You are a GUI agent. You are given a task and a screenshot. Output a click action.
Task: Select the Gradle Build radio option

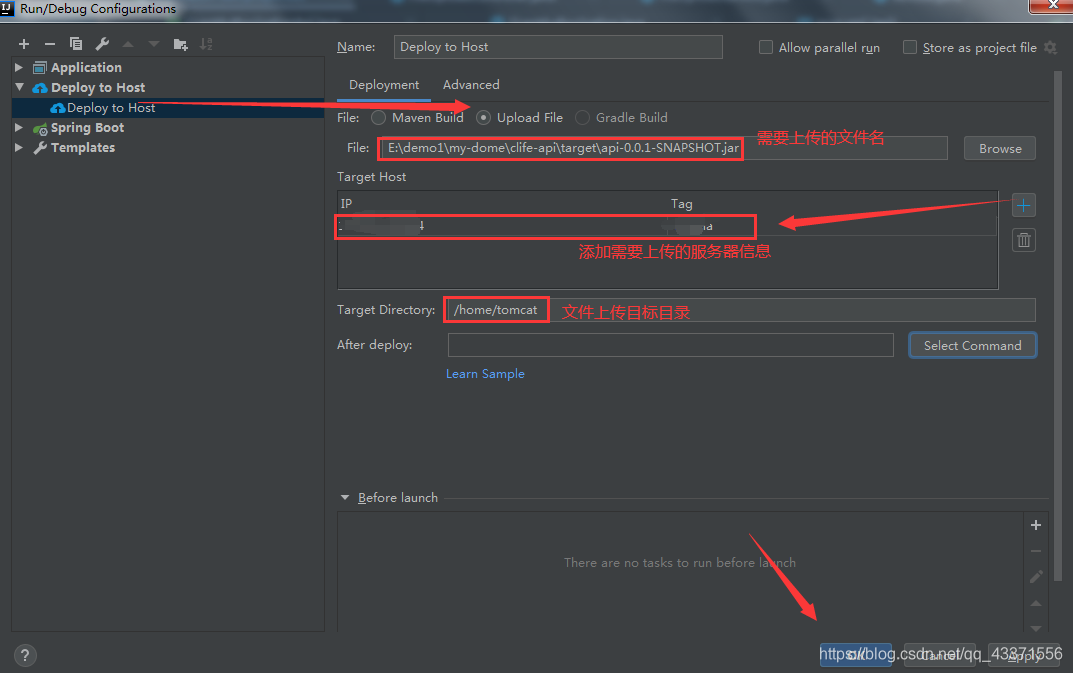coord(582,118)
